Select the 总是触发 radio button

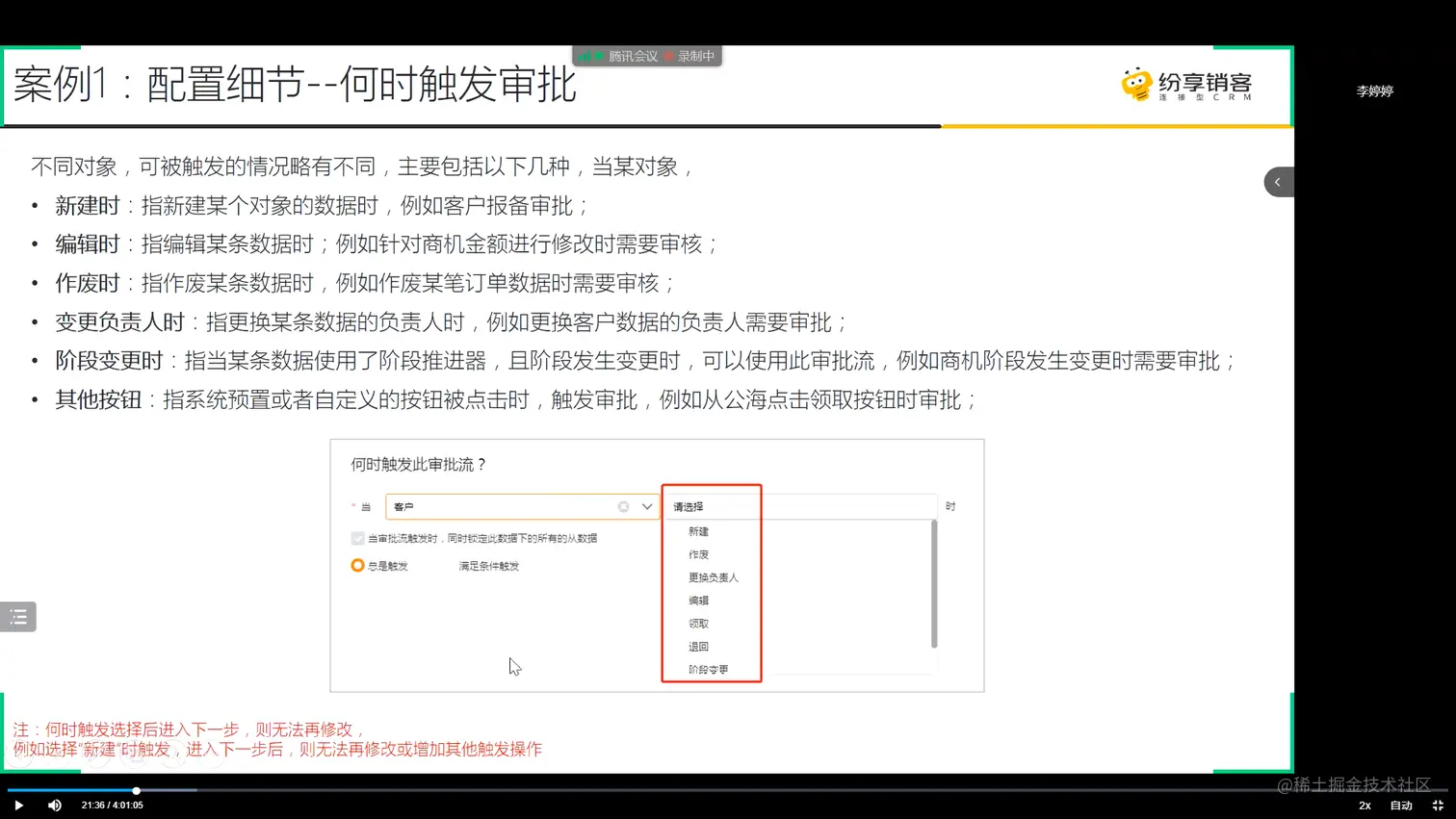357,566
